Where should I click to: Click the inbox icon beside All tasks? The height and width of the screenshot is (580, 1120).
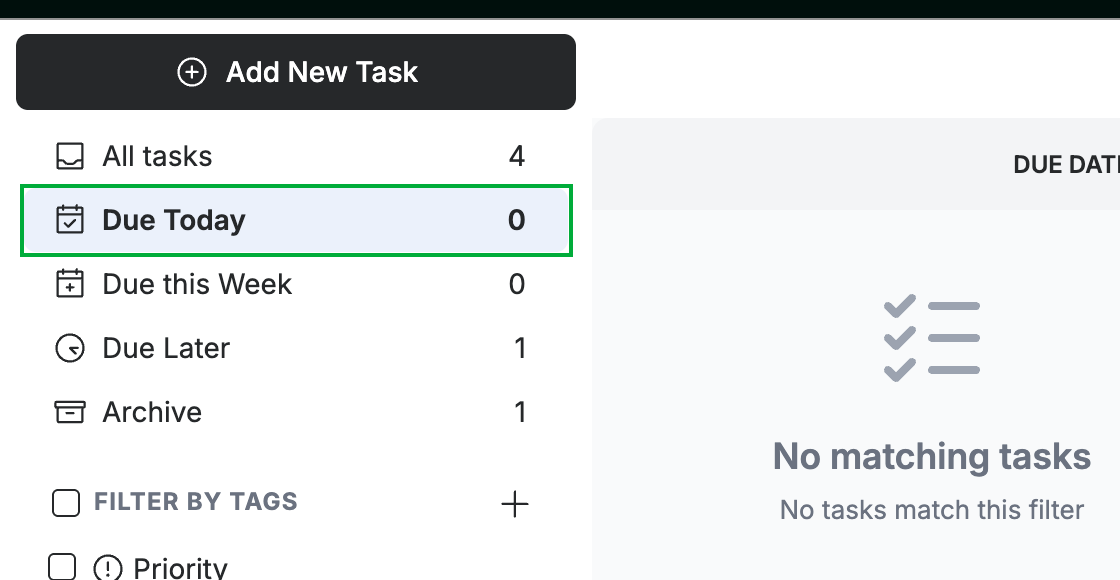click(70, 156)
